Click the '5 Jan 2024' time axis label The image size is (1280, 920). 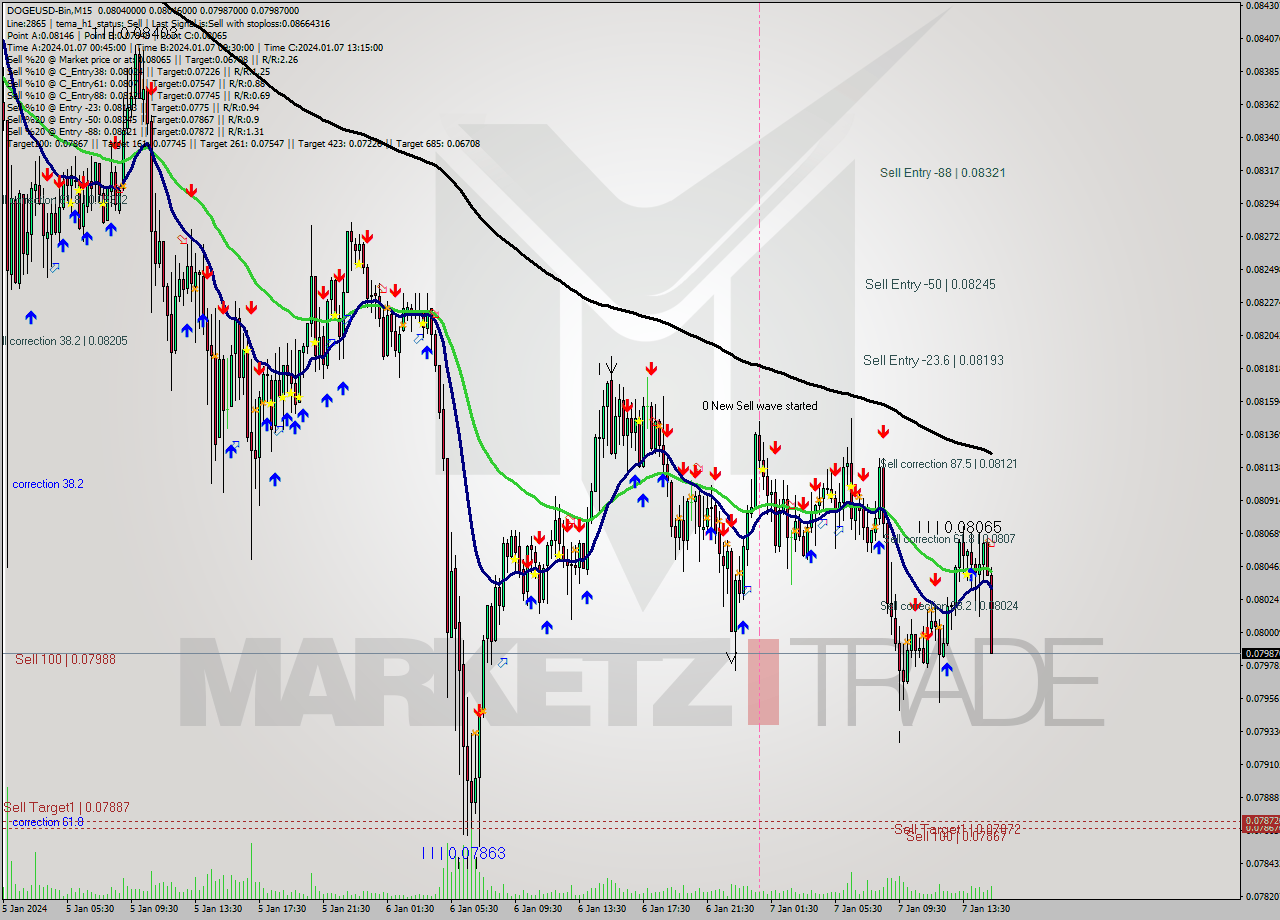point(24,909)
